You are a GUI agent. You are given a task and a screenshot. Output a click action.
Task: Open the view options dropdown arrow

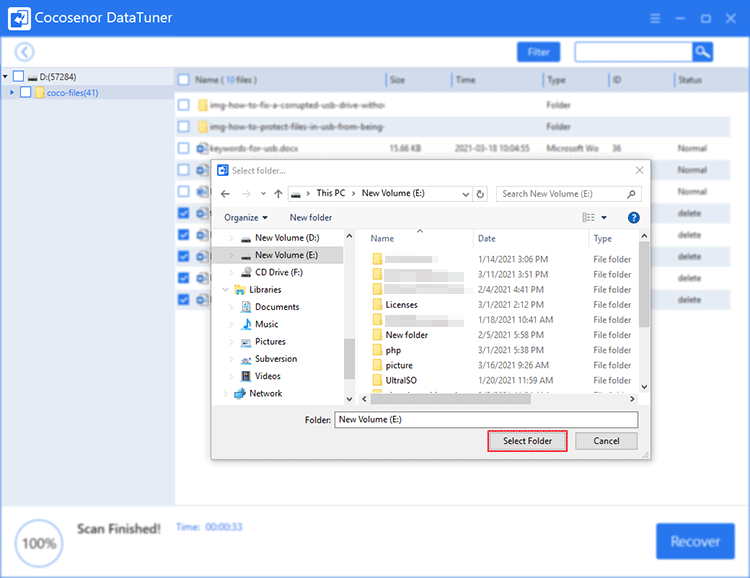[604, 218]
